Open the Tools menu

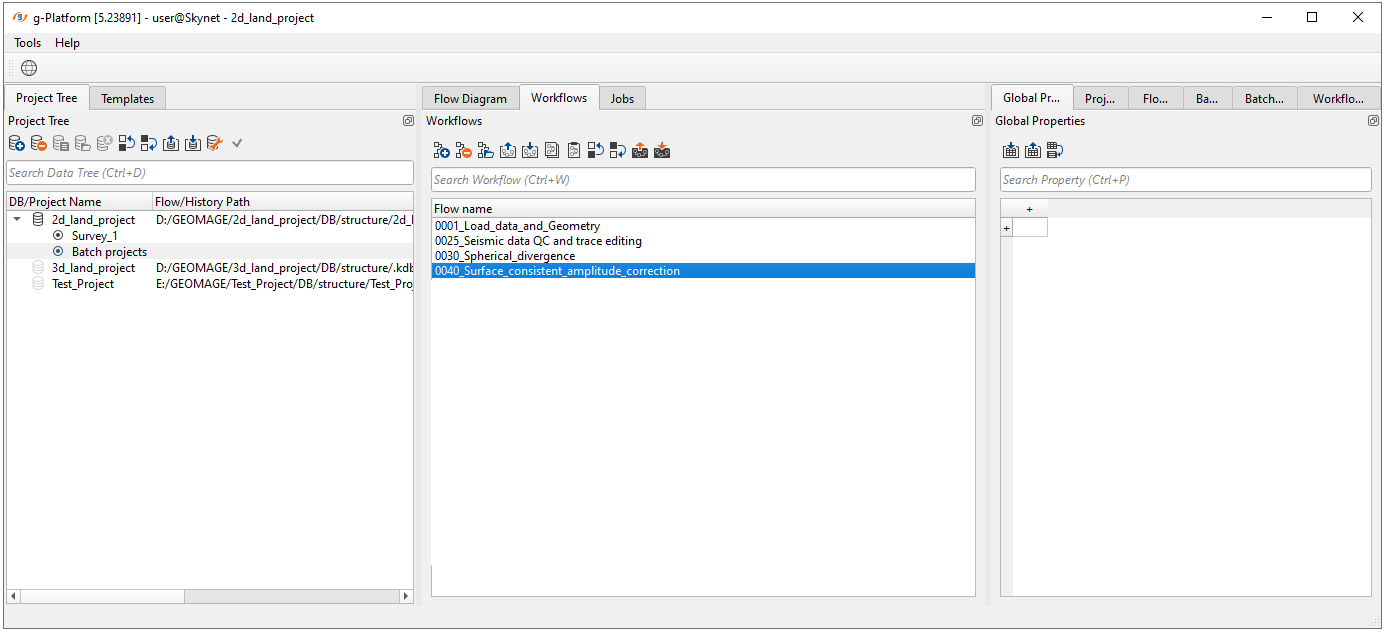click(x=28, y=43)
